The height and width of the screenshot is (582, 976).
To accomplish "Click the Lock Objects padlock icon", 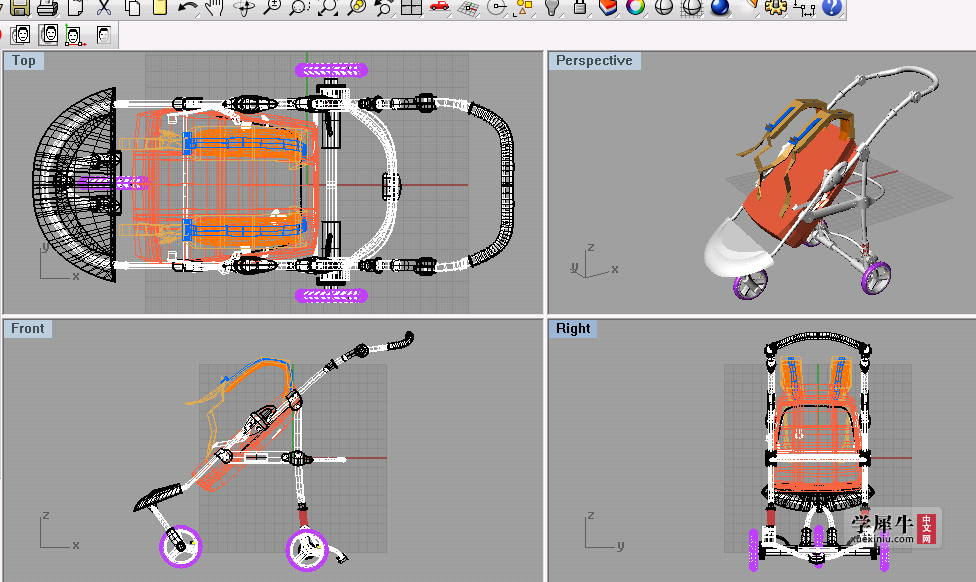I will tap(580, 7).
